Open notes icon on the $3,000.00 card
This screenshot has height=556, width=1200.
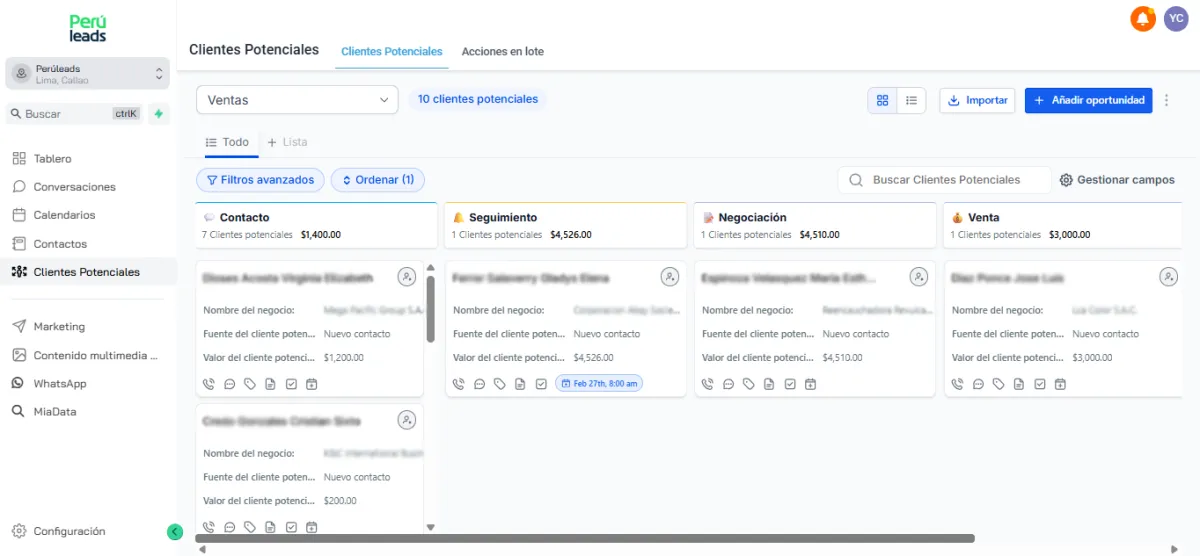(1019, 383)
